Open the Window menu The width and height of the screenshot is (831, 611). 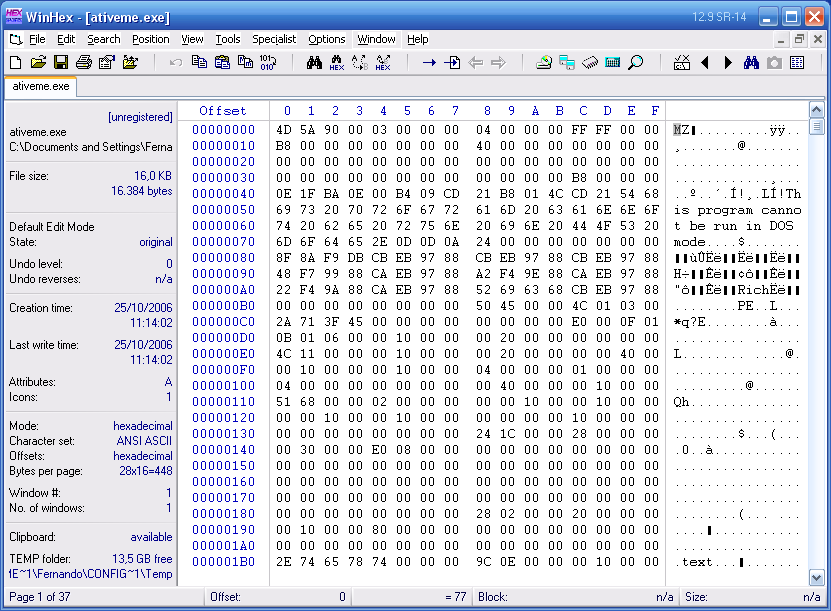[x=376, y=39]
